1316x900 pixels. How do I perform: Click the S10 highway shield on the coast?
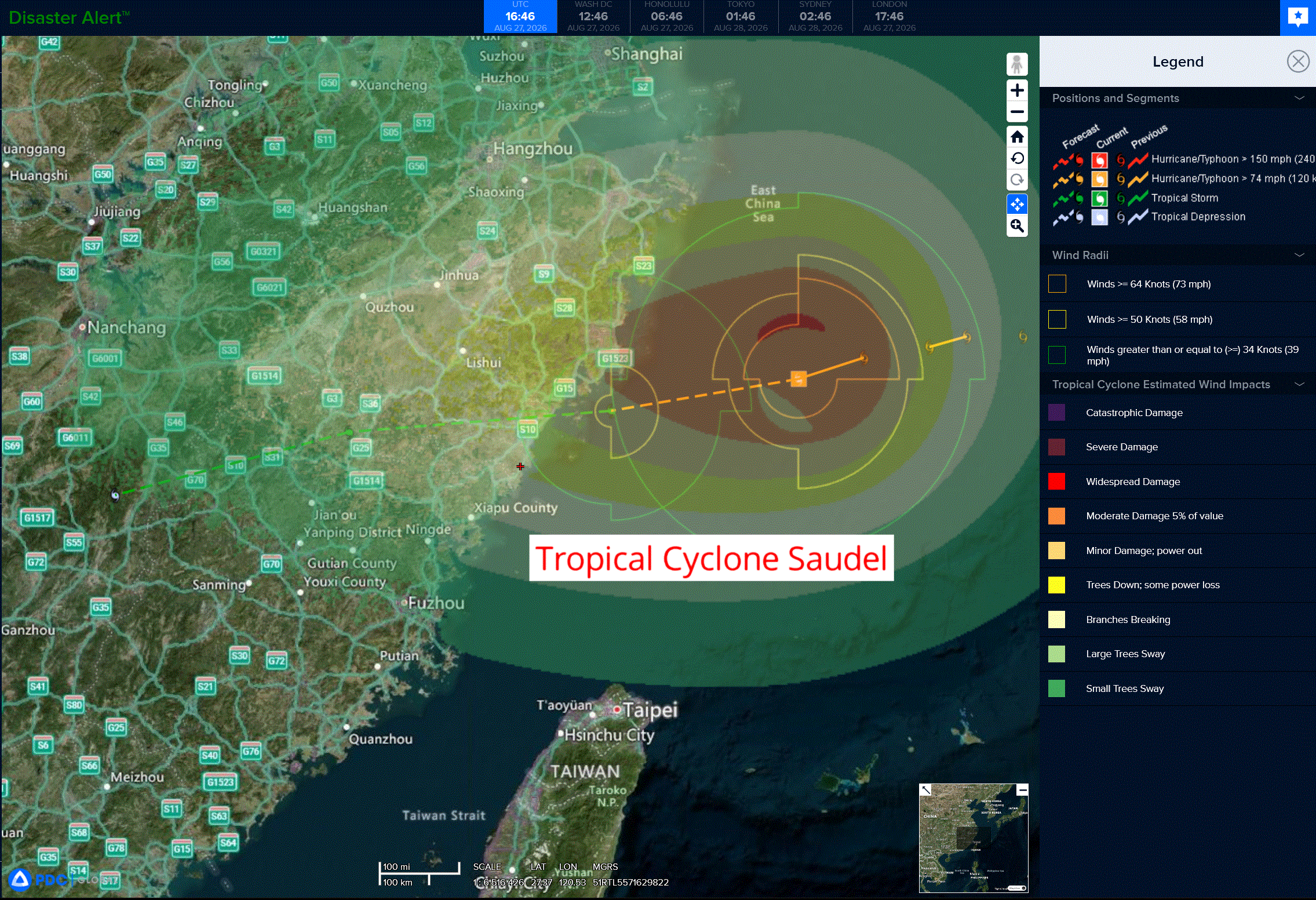pos(527,429)
